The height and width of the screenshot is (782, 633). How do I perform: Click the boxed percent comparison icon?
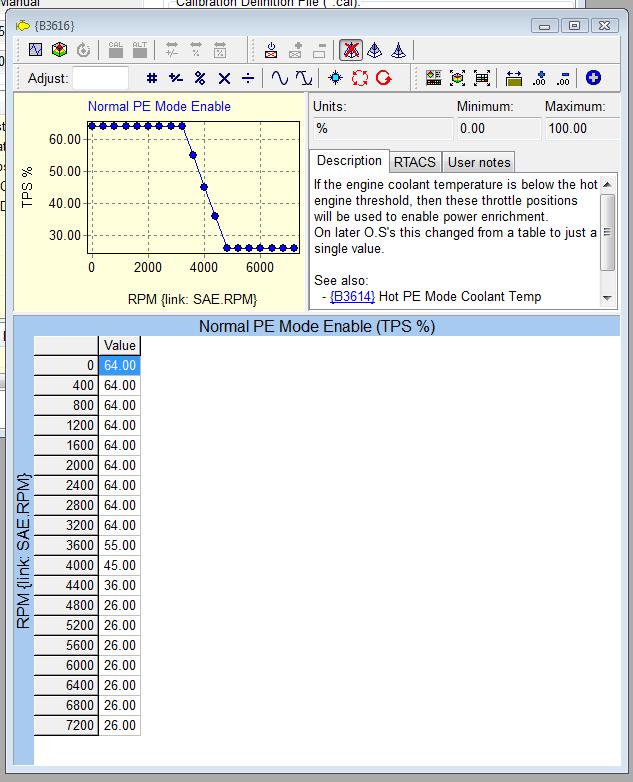click(219, 50)
